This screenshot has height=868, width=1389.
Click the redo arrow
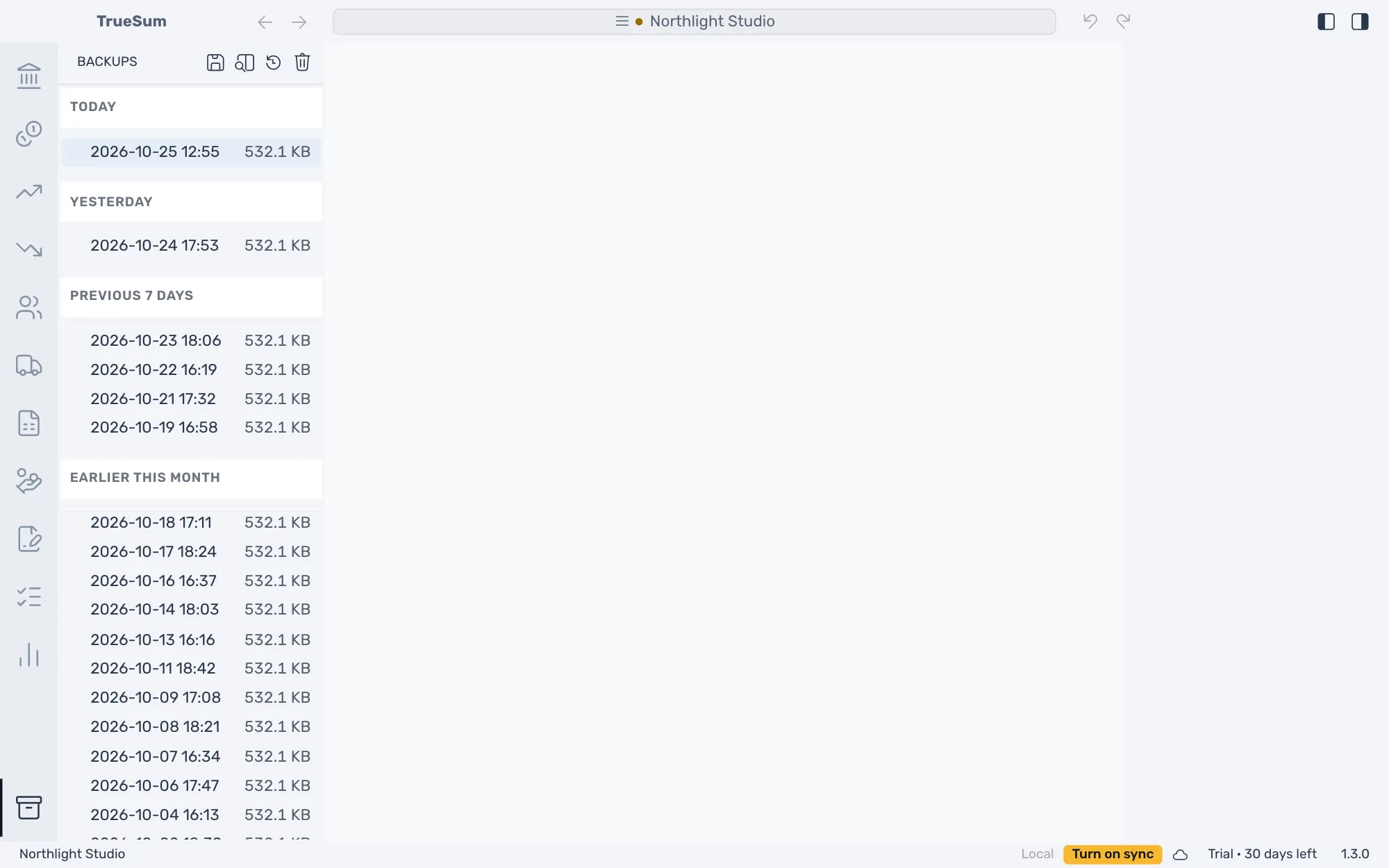click(1124, 22)
